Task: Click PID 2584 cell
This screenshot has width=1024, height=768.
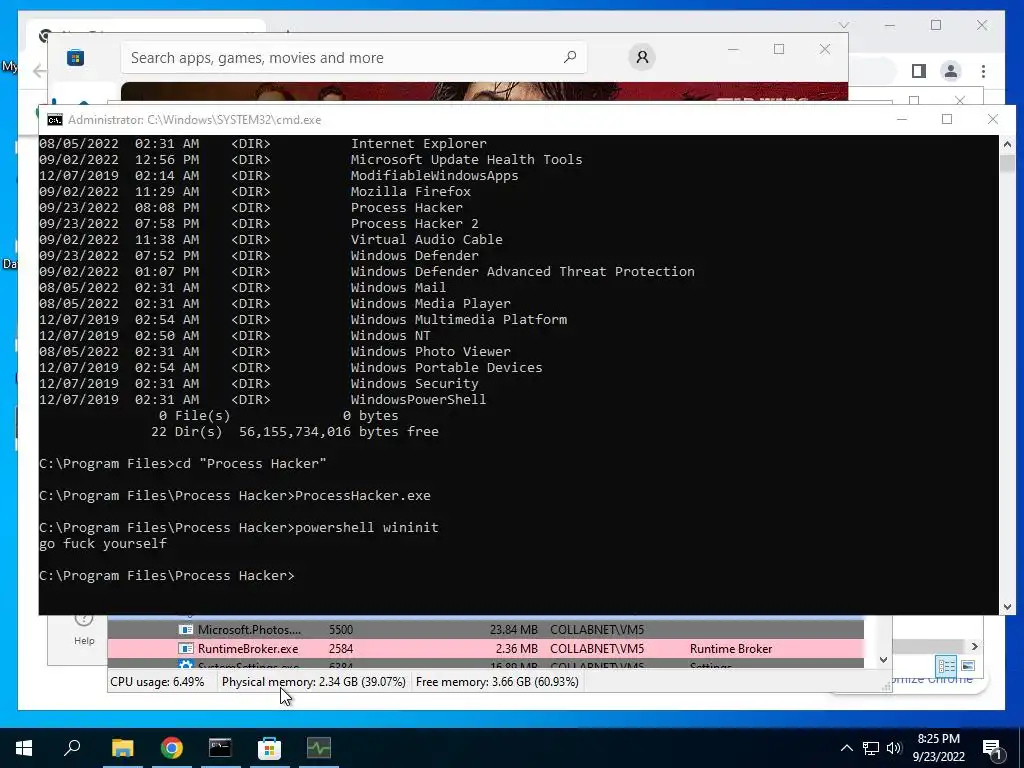Action: pyautogui.click(x=341, y=648)
